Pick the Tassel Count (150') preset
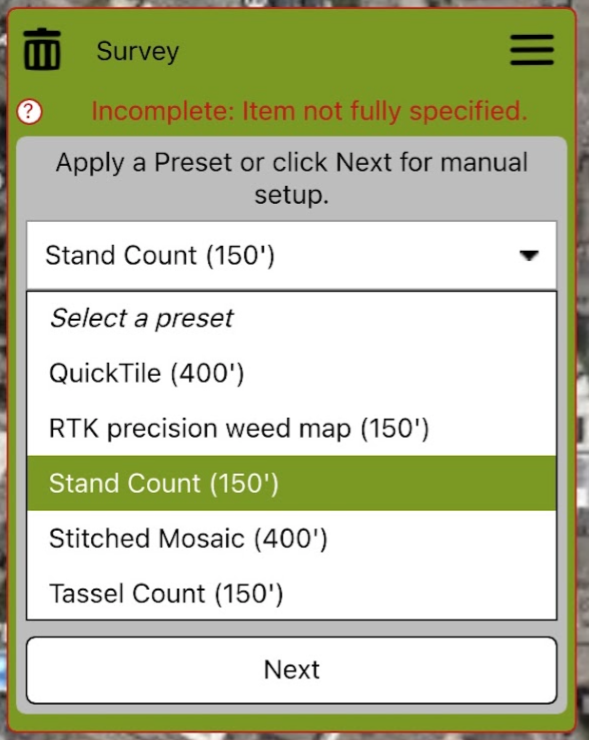Viewport: 589px width, 740px height. tap(292, 593)
